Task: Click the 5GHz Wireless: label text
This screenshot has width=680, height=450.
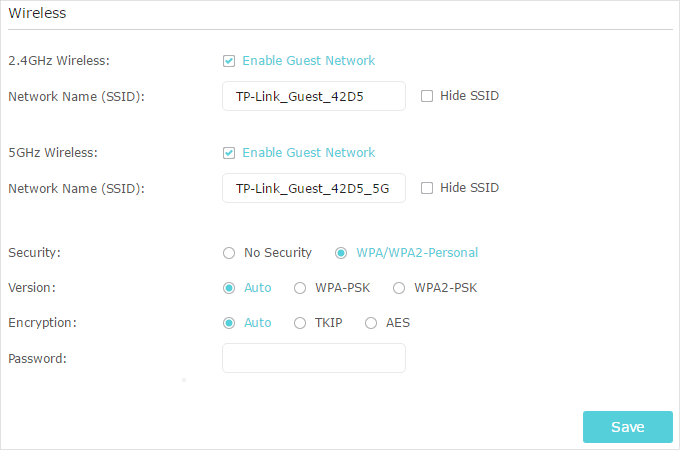Action: tap(53, 153)
